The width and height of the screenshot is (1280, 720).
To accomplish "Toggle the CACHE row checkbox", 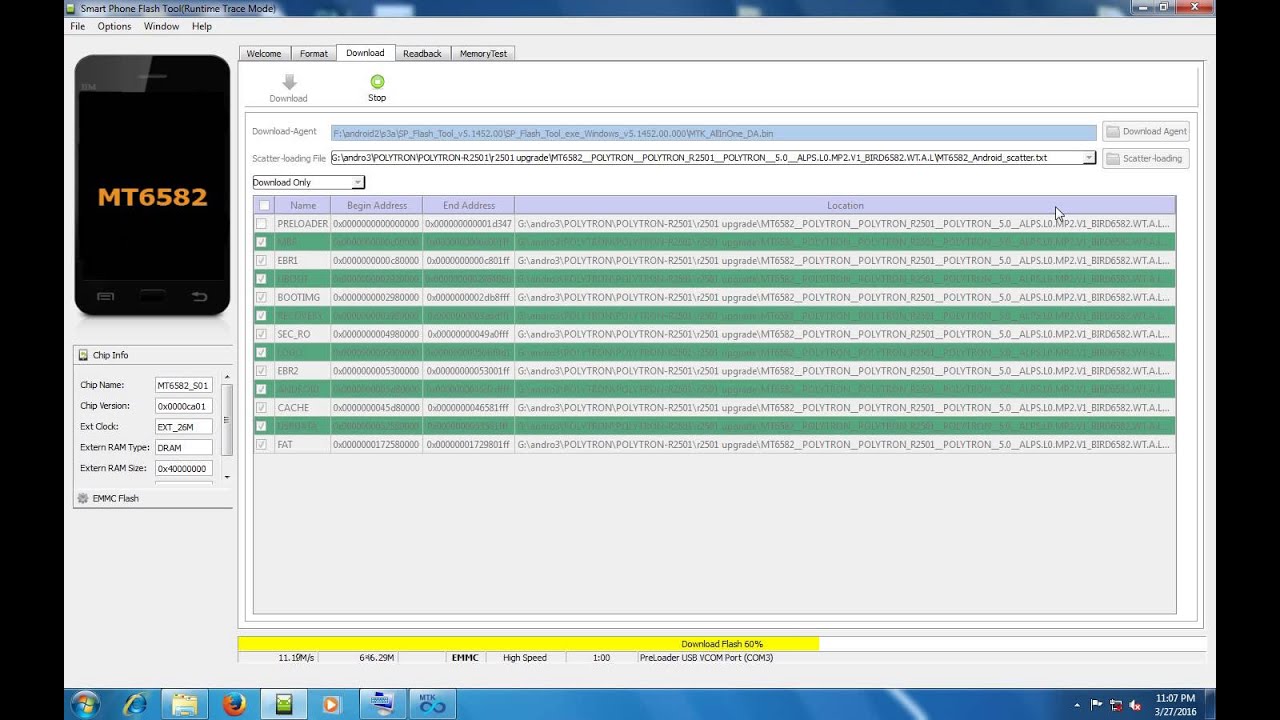I will pos(262,408).
